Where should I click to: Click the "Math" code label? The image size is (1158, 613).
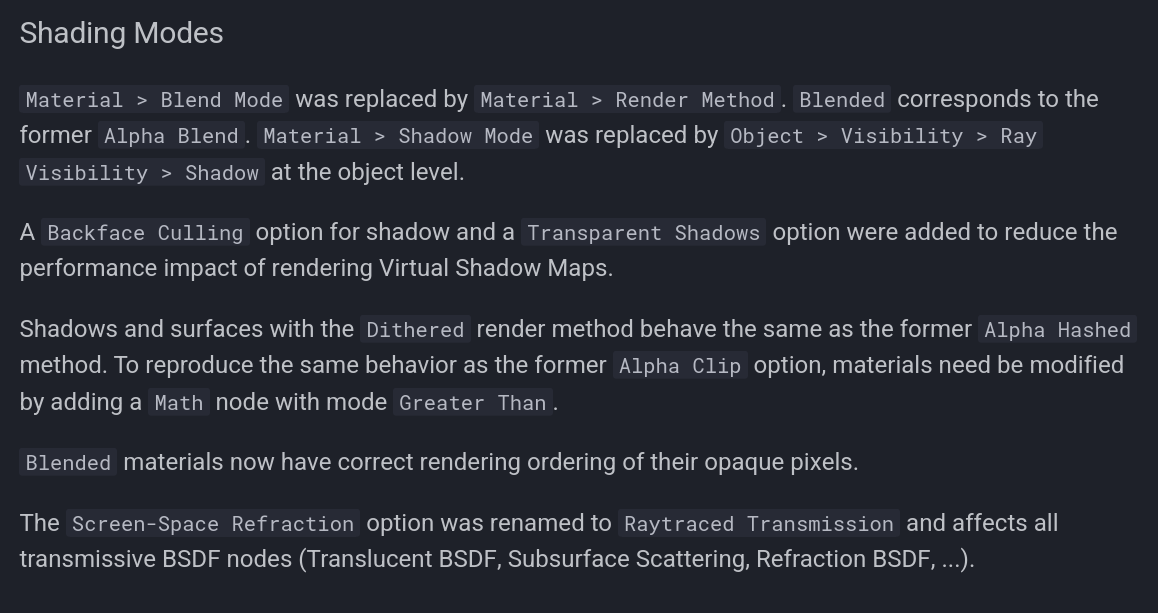point(179,403)
